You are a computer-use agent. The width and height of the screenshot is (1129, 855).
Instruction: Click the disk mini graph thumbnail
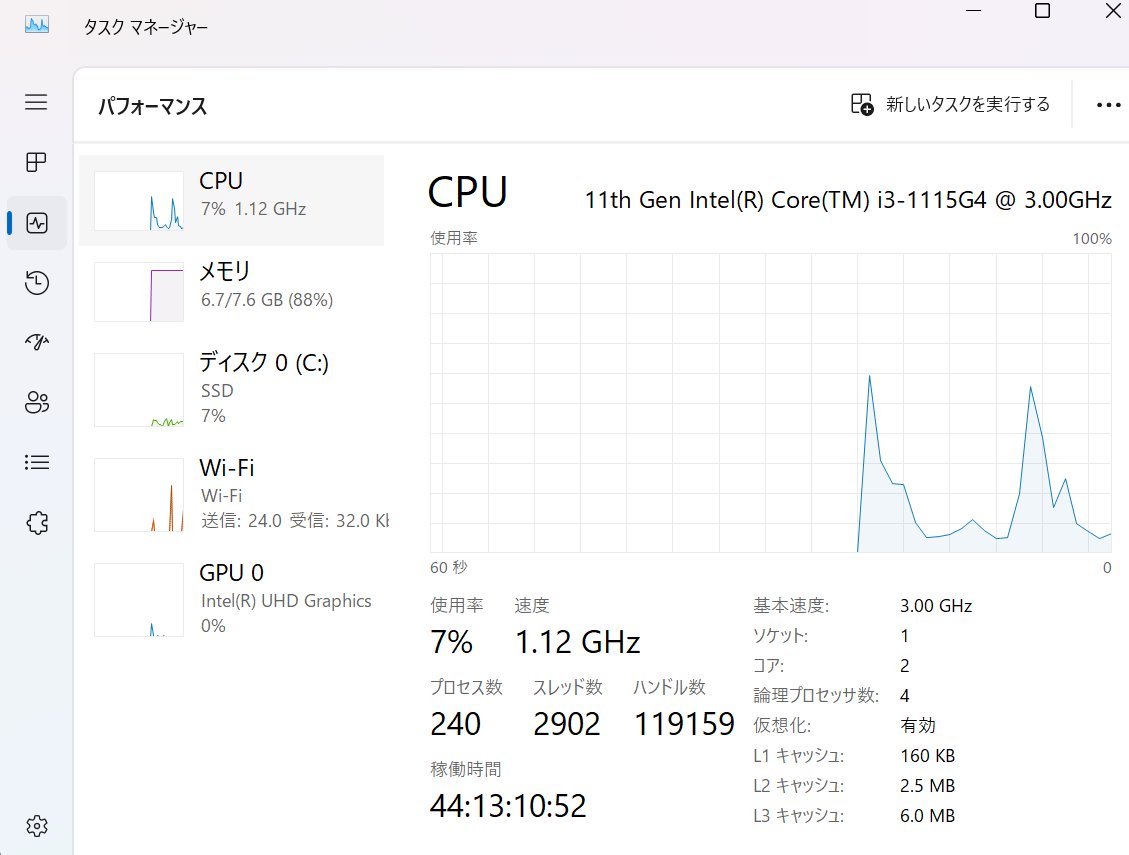[139, 390]
